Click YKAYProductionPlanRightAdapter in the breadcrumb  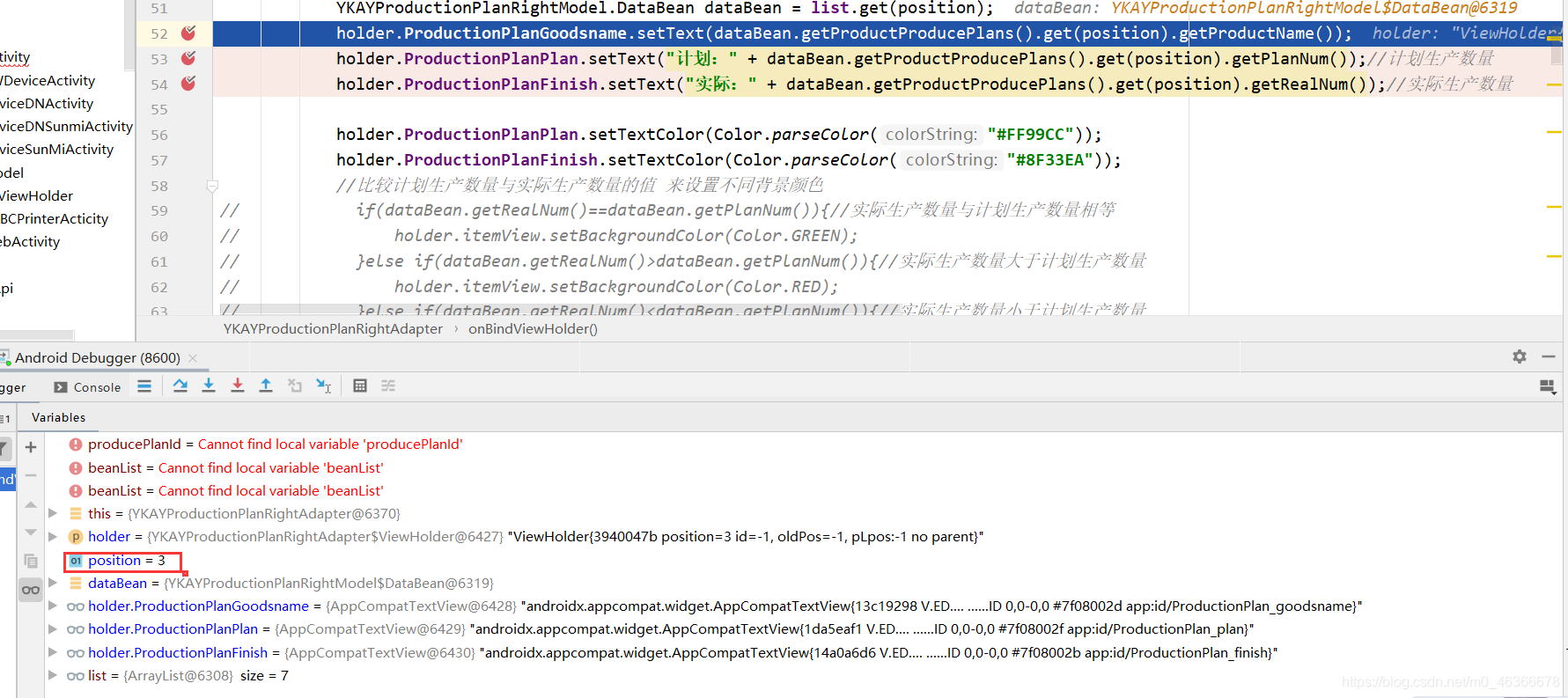(333, 329)
